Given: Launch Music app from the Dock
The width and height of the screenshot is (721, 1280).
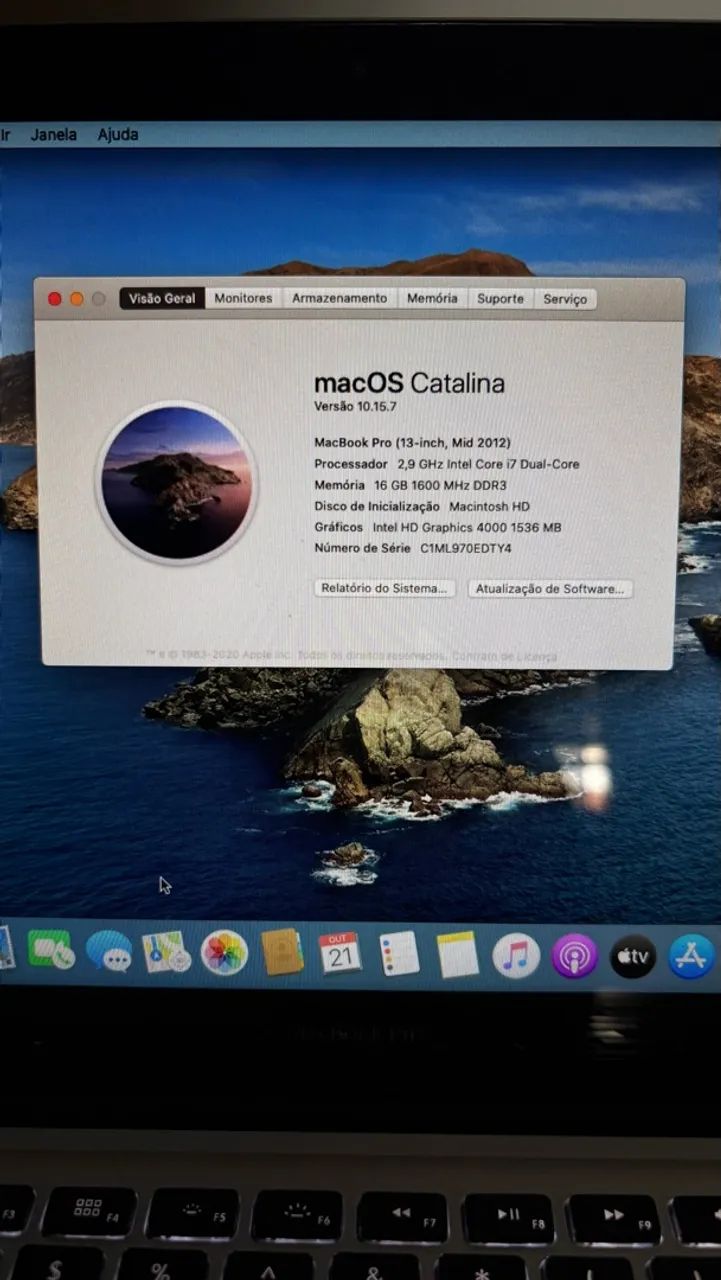Looking at the screenshot, I should pyautogui.click(x=516, y=956).
